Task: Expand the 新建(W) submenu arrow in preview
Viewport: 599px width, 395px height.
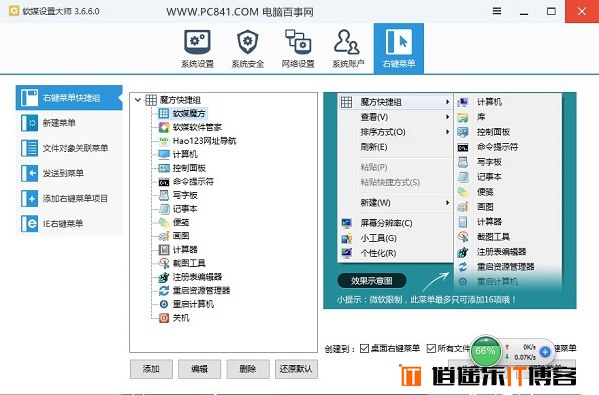Action: coord(447,202)
